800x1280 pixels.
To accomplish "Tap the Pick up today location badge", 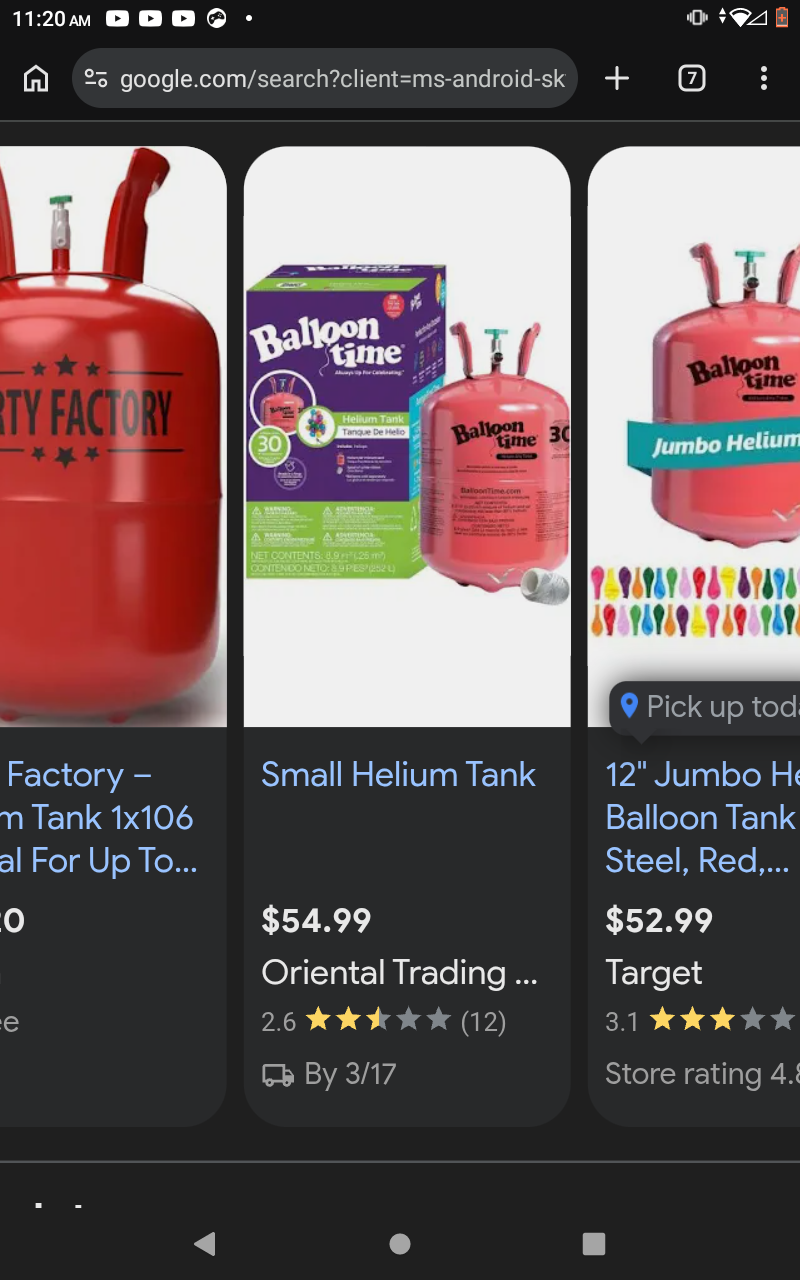I will 706,707.
